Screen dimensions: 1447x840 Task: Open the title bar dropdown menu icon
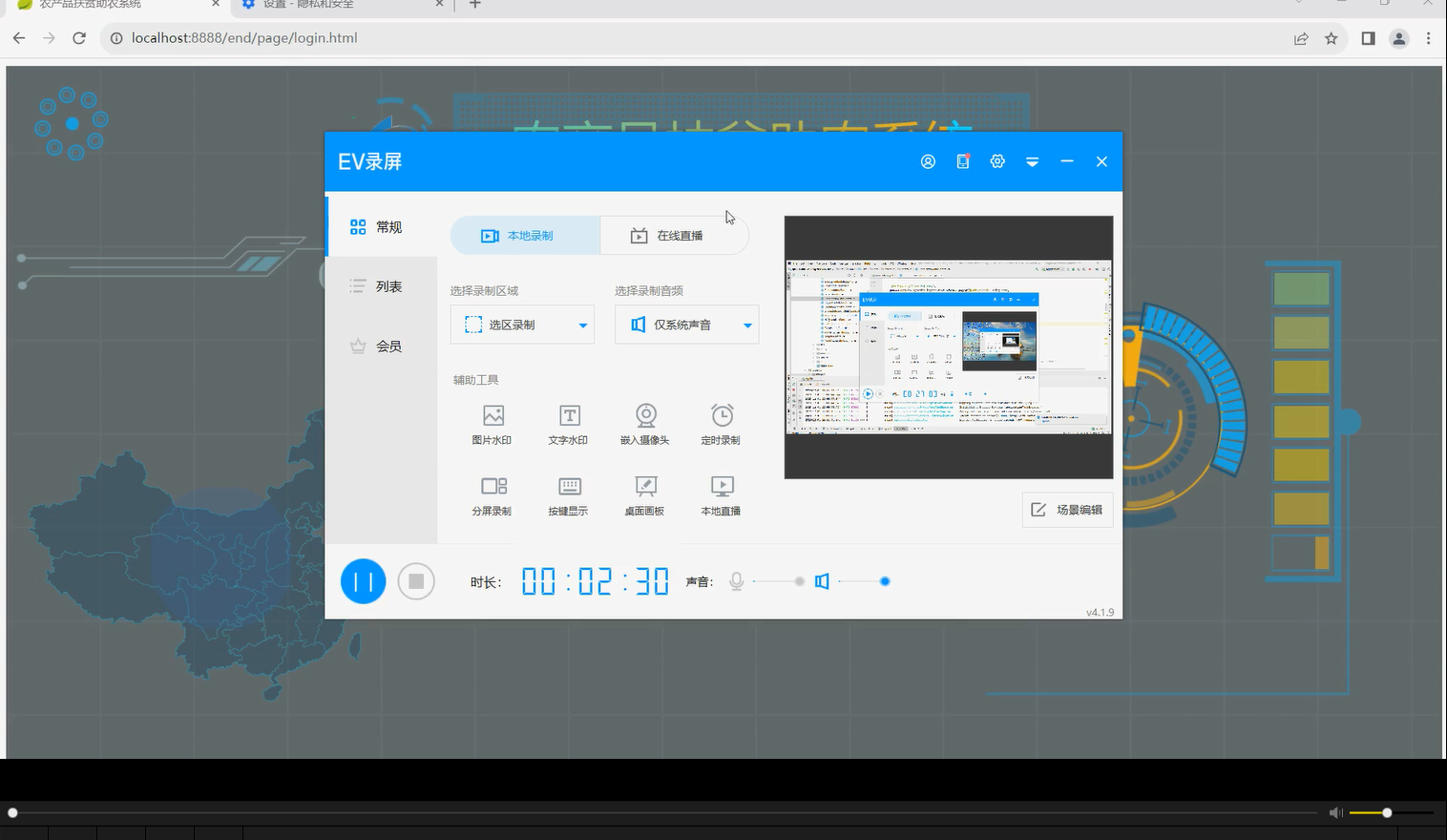(1032, 162)
